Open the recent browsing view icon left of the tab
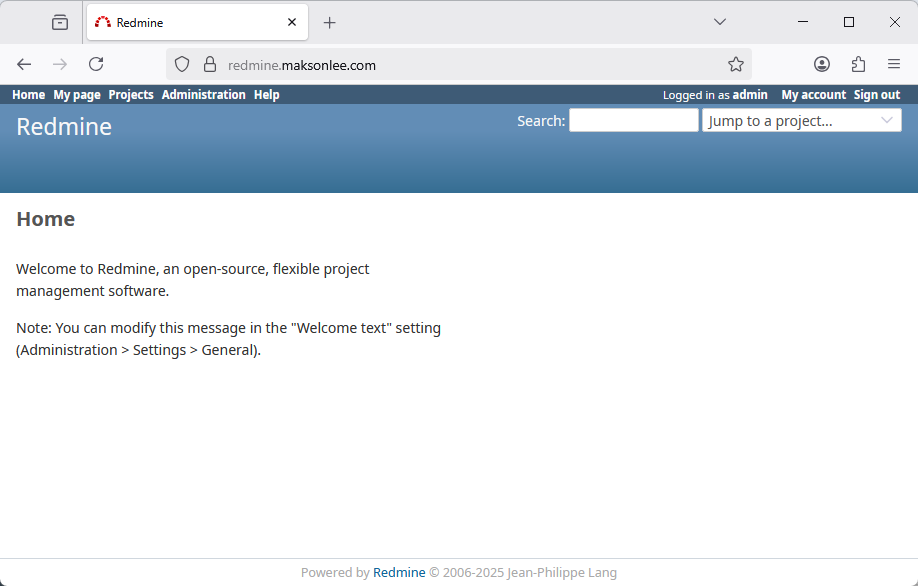 [x=60, y=22]
